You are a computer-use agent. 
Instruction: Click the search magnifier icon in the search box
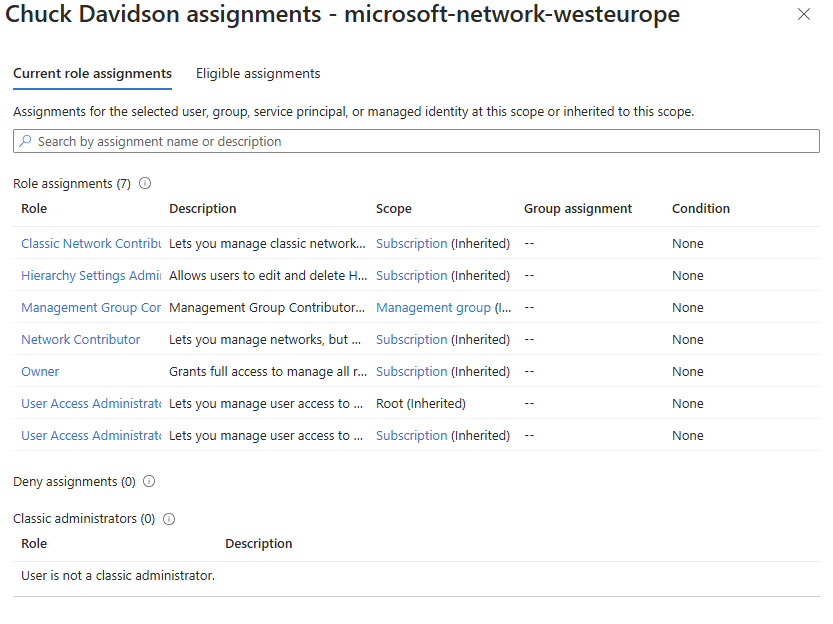25,141
